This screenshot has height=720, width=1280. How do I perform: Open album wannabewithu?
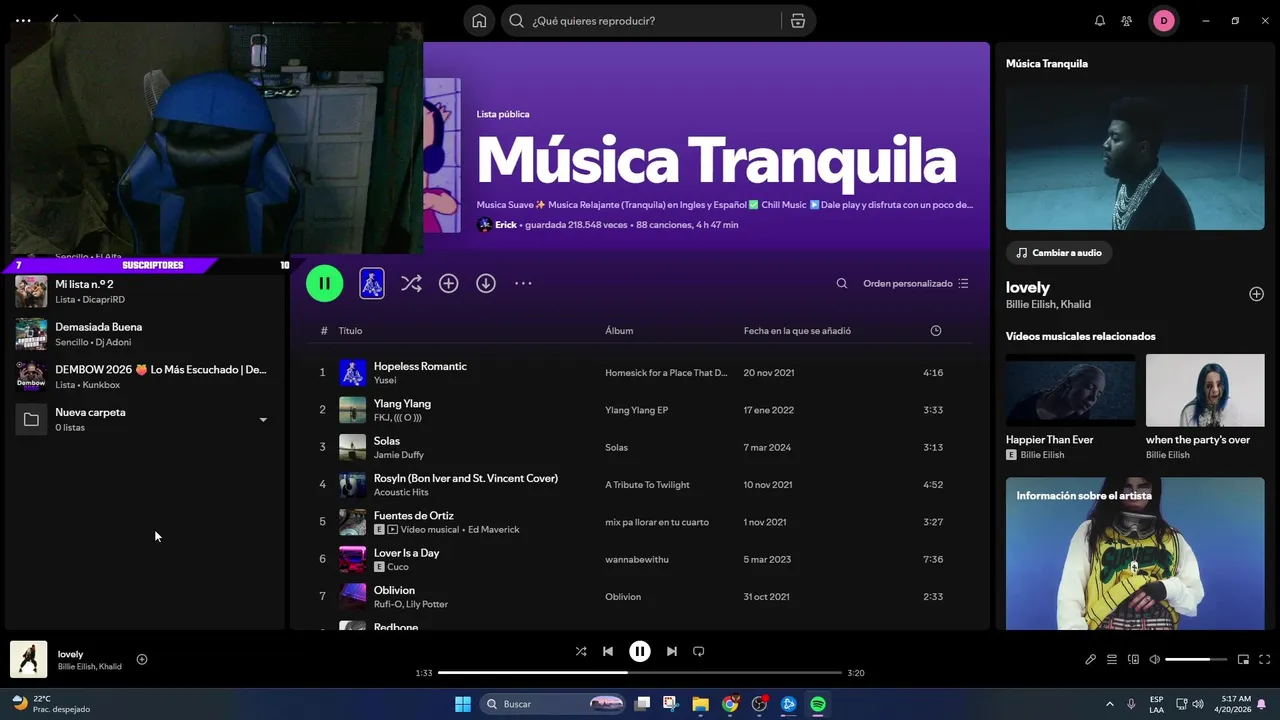(x=637, y=560)
